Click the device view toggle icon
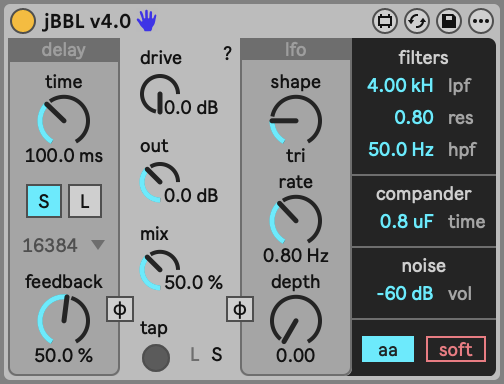Image resolution: width=504 pixels, height=384 pixels. click(385, 21)
